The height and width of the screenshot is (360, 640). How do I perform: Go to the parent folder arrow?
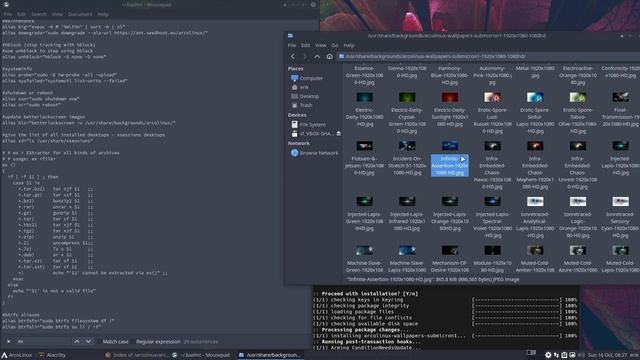317,56
